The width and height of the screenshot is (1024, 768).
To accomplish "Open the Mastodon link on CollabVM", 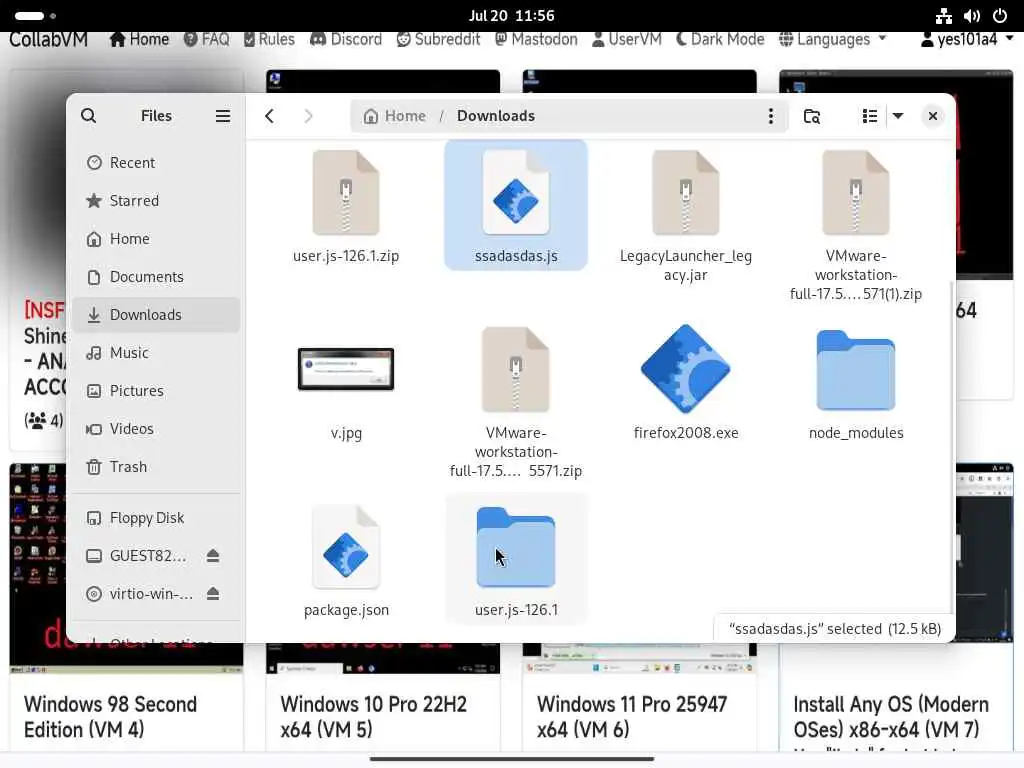I will coord(536,39).
